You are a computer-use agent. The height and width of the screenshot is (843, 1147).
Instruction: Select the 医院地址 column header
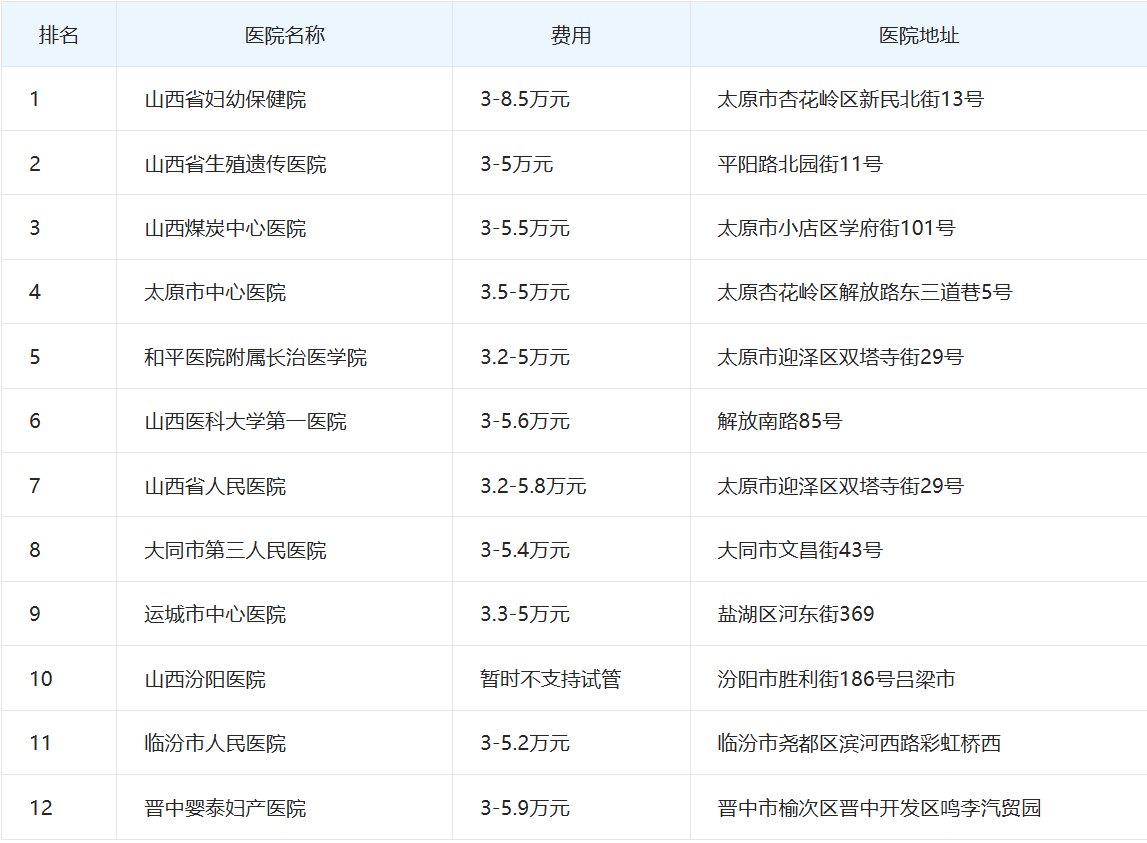[918, 35]
